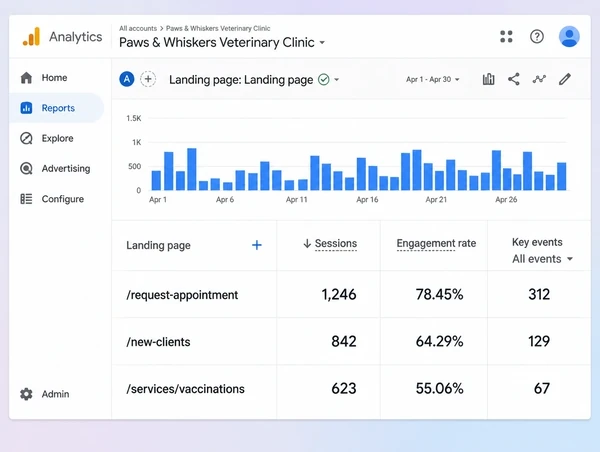Click the 312 key events value

click(539, 294)
